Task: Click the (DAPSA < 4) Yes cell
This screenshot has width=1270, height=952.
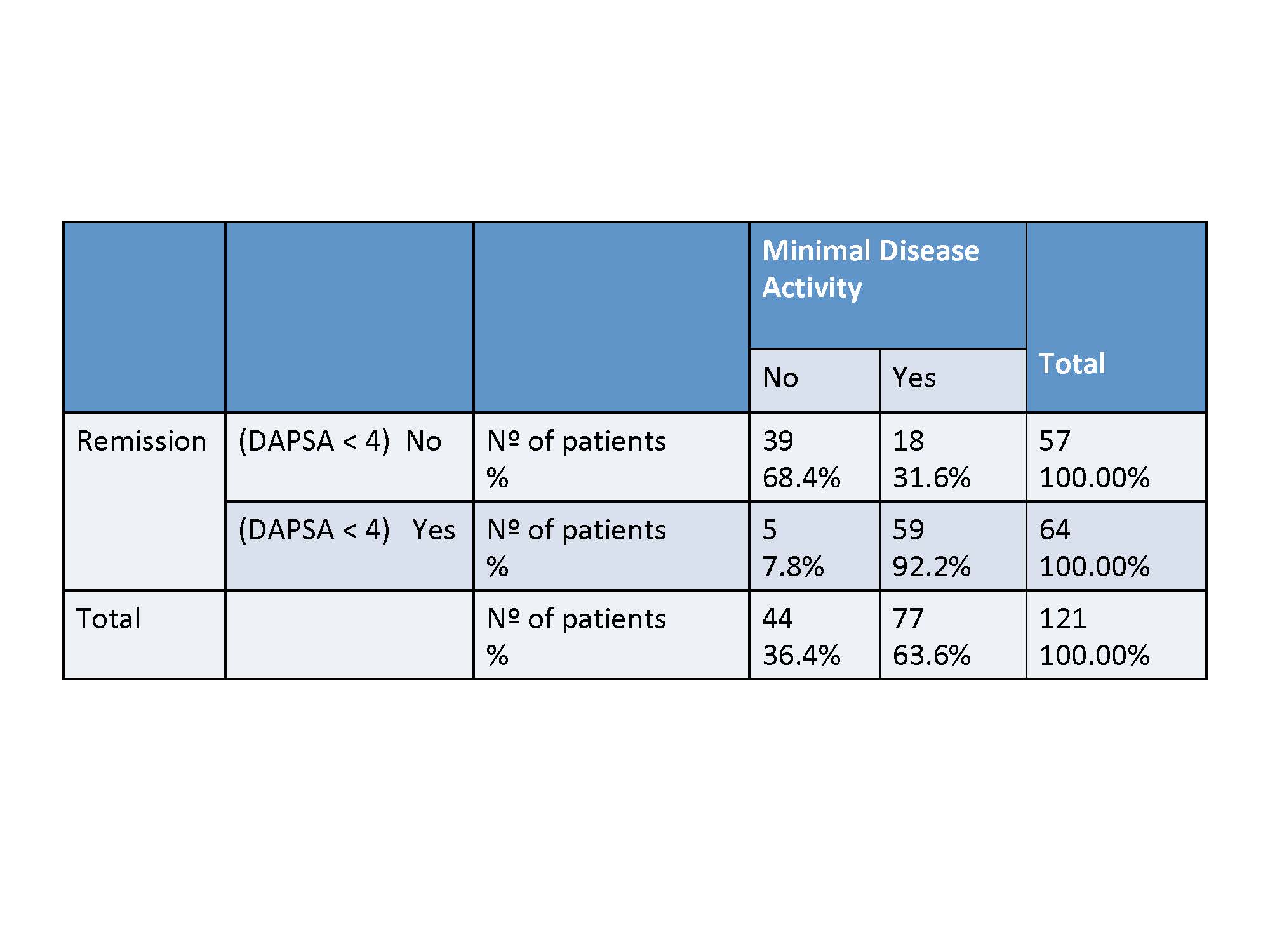Action: pos(347,530)
